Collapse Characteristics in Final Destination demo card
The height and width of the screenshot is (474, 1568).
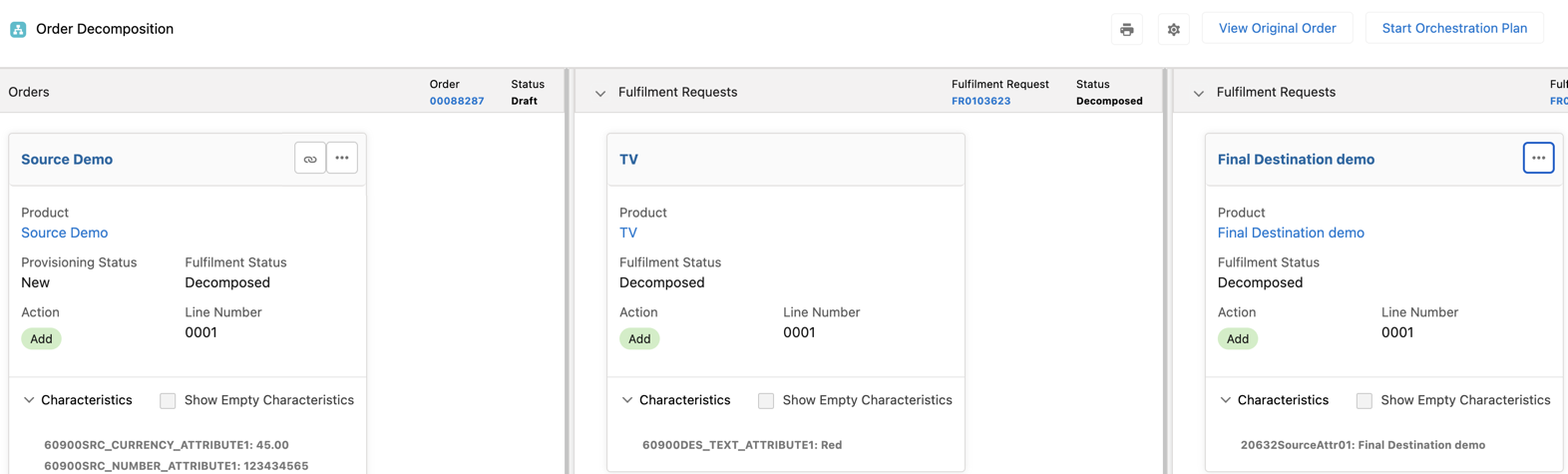click(1226, 400)
